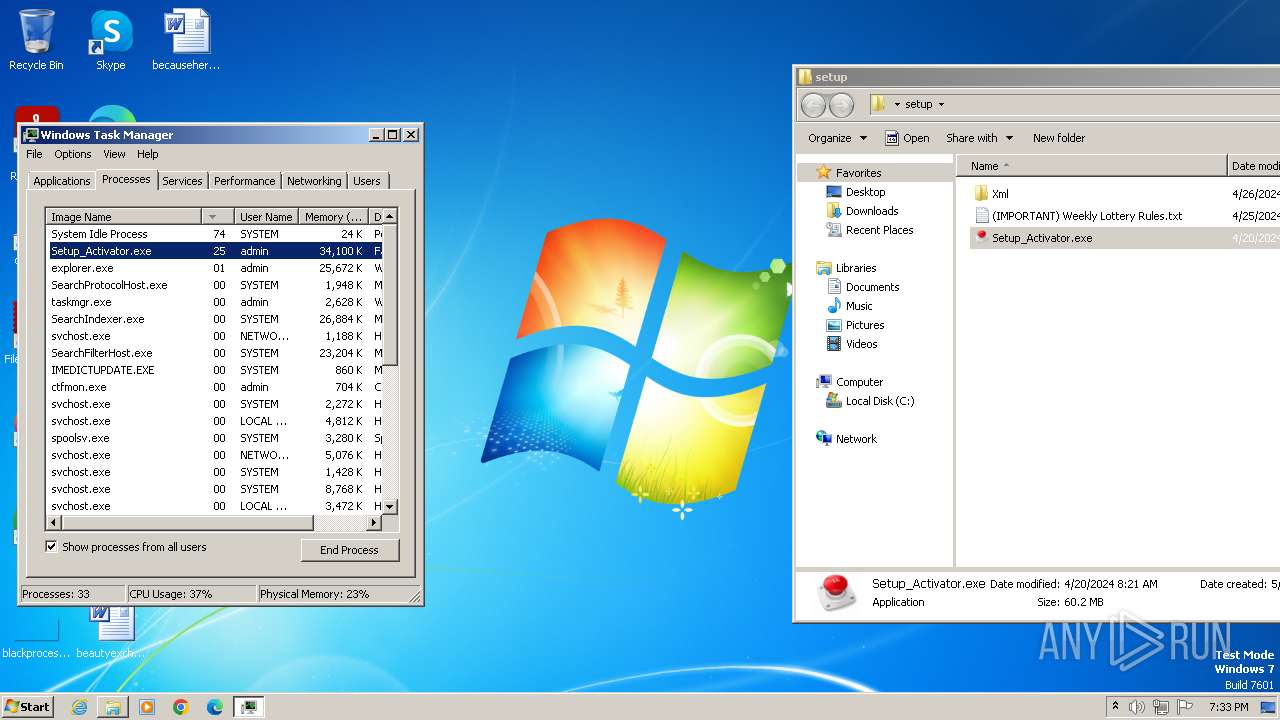This screenshot has height=720, width=1280.
Task: Launch Windows Media Player from taskbar
Action: click(147, 707)
